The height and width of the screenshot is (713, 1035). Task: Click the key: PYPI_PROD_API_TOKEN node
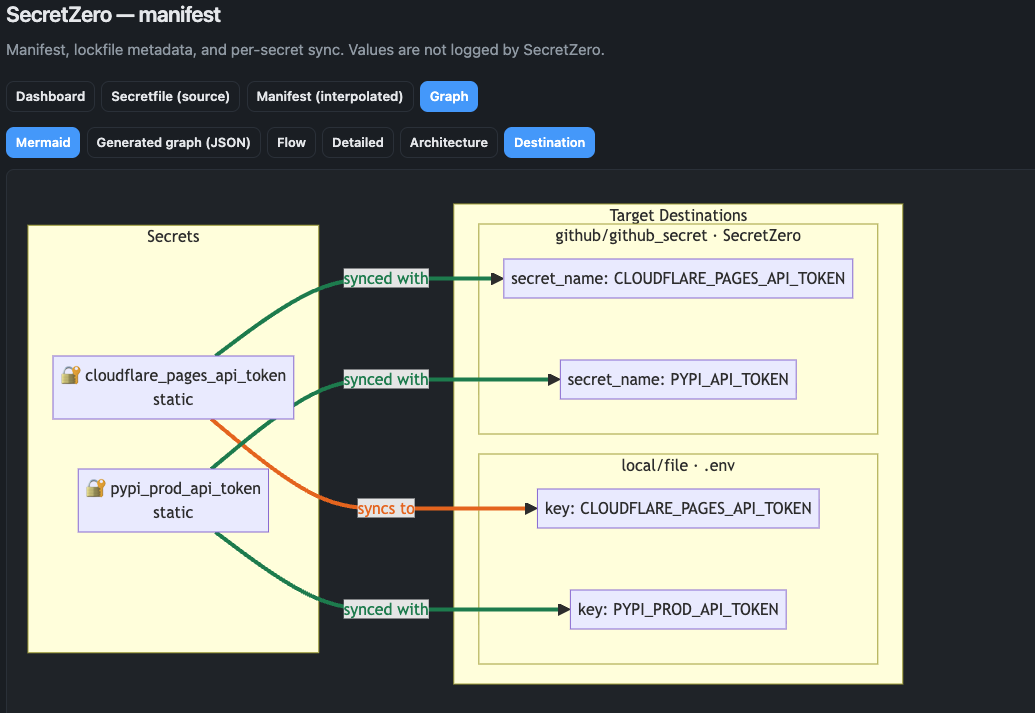tap(677, 609)
